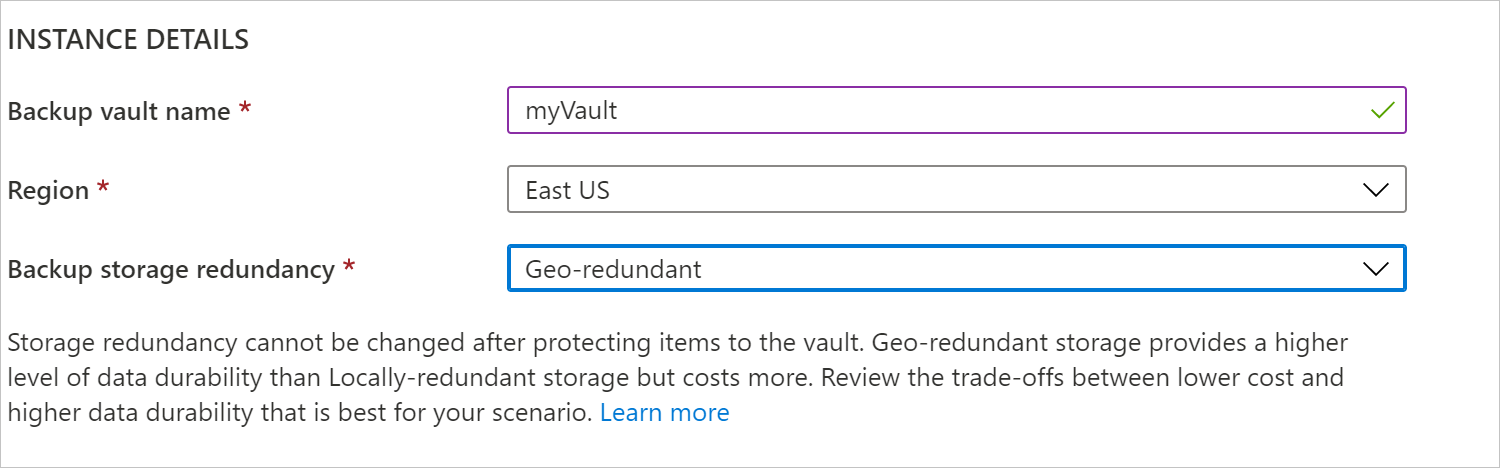The image size is (1500, 468).
Task: Click the Backup vault name input field
Action: pyautogui.click(x=940, y=111)
